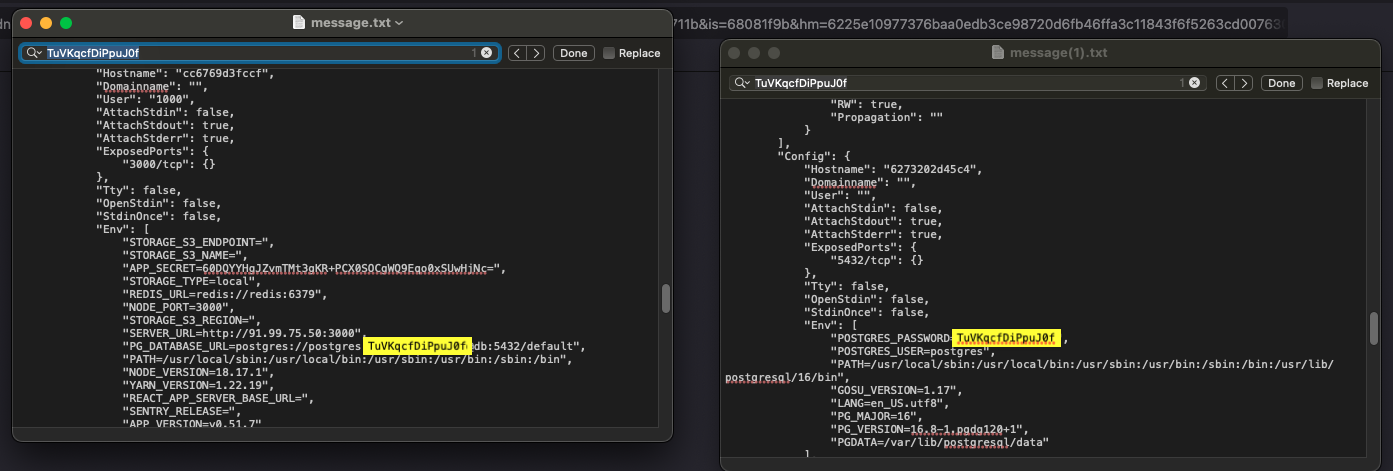Click the PG_VERSION=16.8-1.pgdg120+1 line
Screen dimensions: 1393x471
(x=930, y=429)
